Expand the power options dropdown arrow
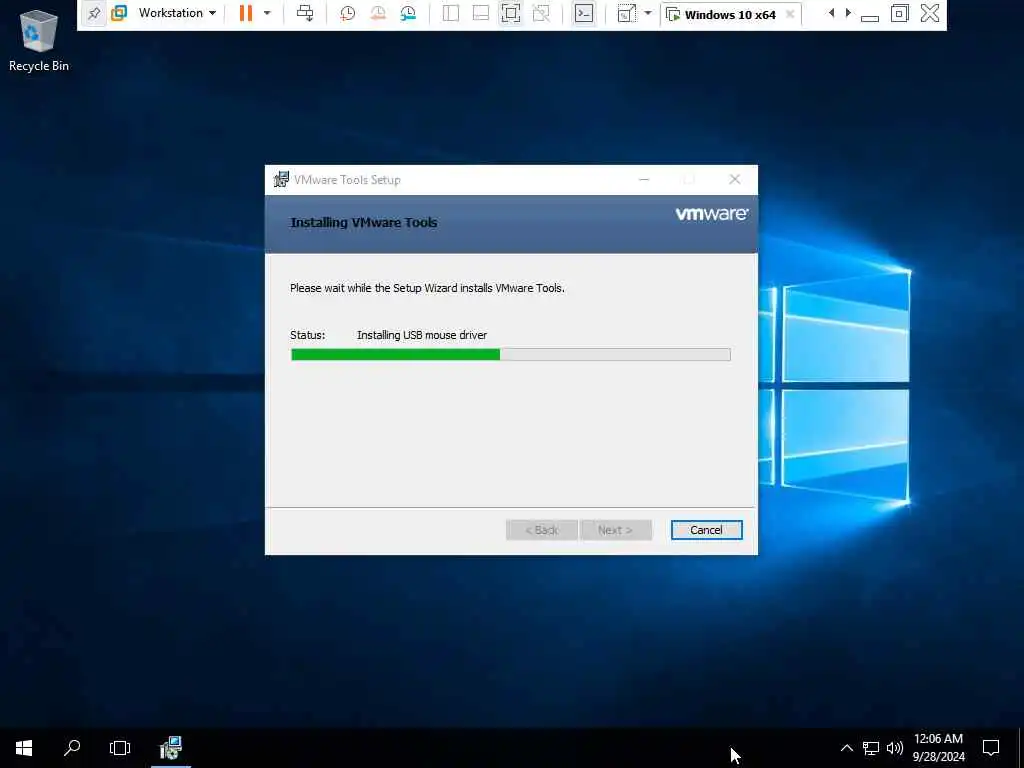This screenshot has height=768, width=1024. [x=266, y=13]
